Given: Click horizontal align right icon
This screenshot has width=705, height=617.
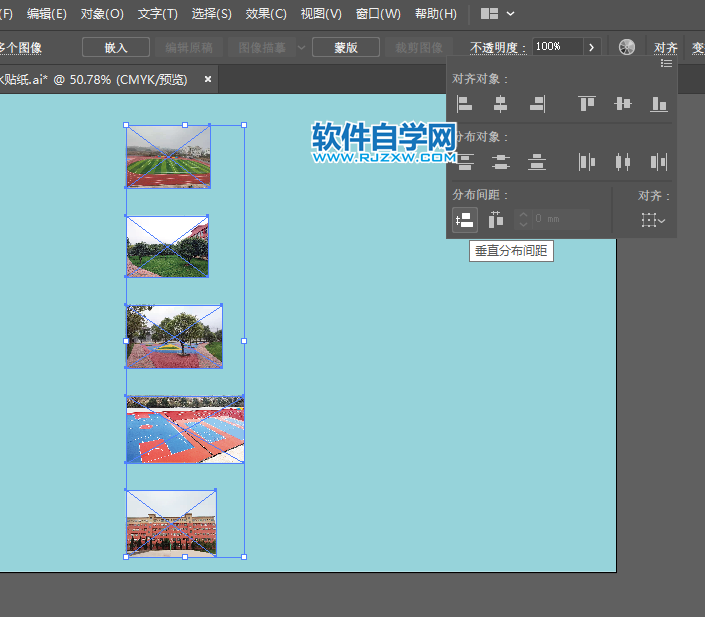Looking at the screenshot, I should click(537, 103).
